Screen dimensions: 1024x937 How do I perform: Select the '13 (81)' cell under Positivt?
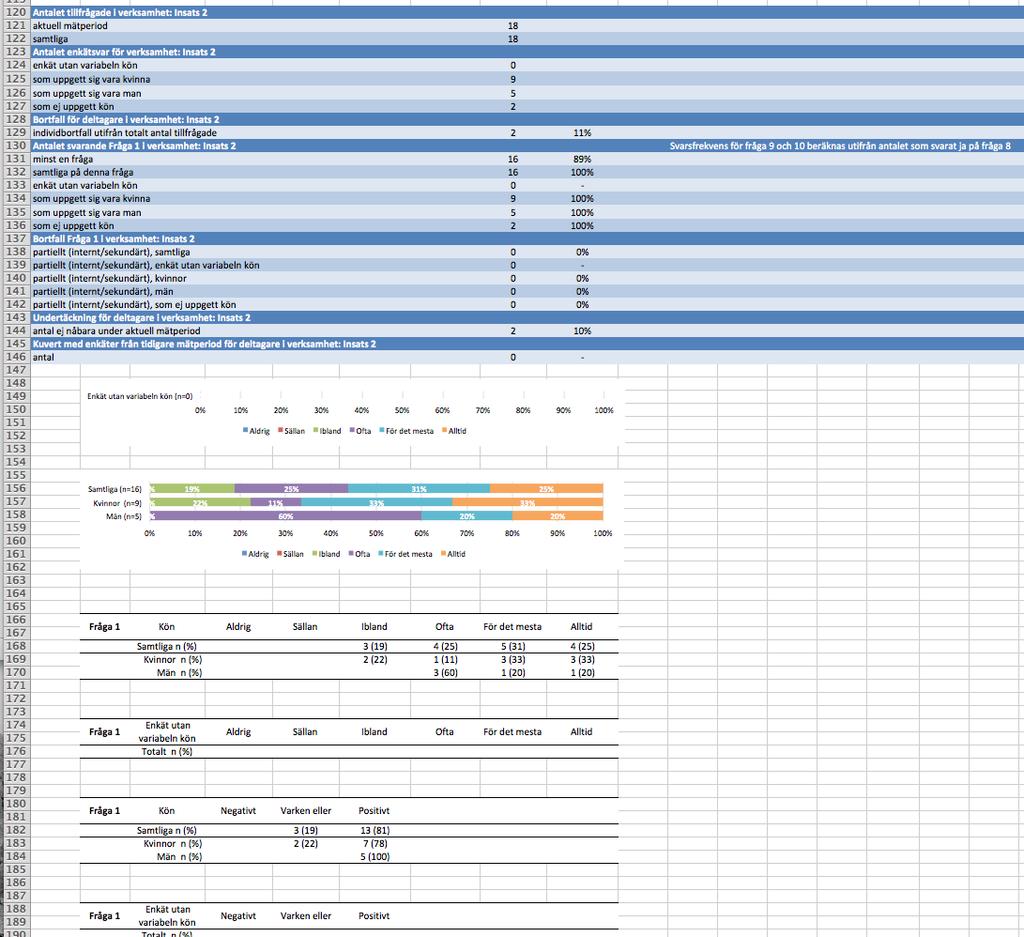pyautogui.click(x=374, y=831)
